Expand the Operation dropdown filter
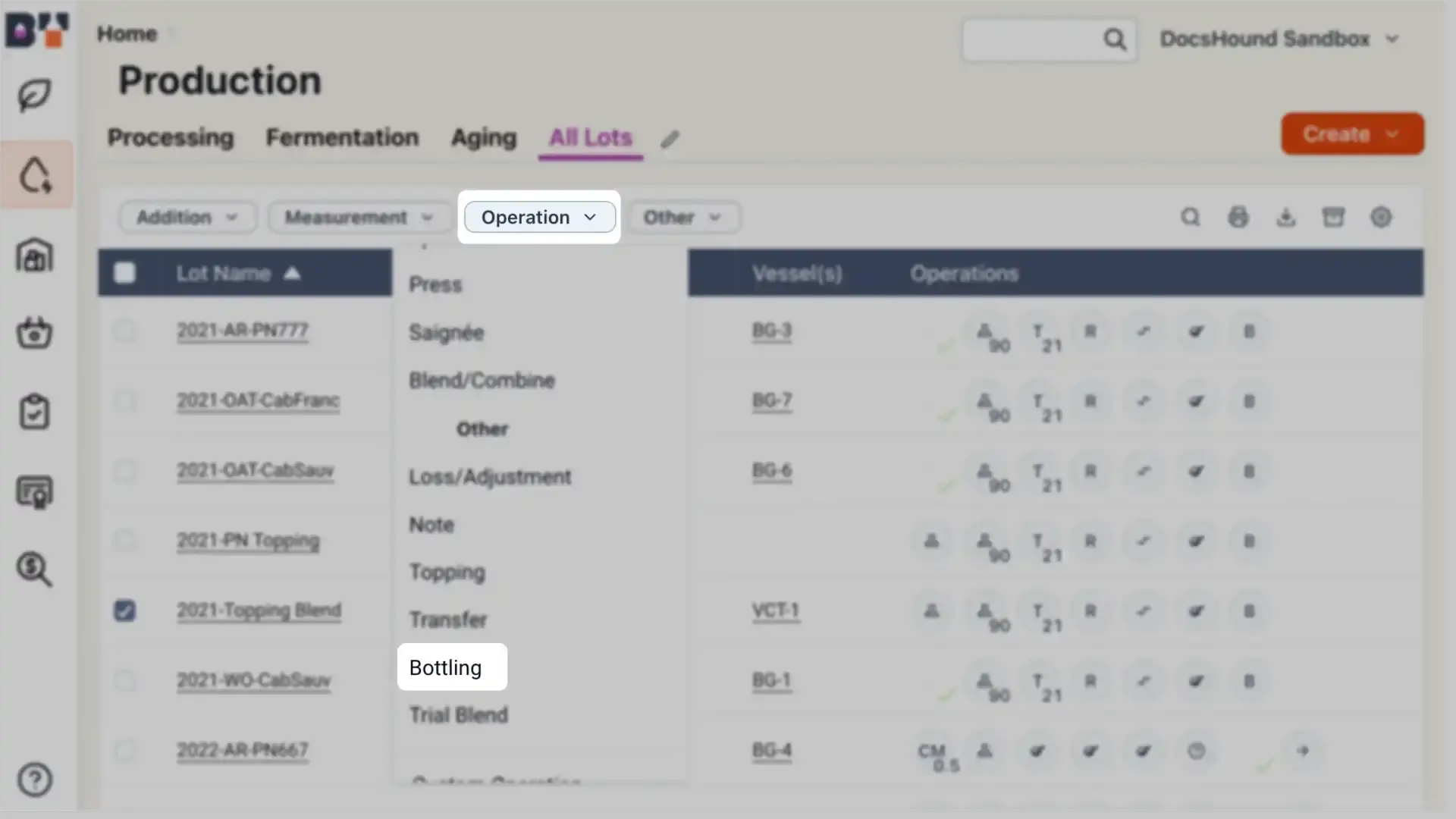Screen dimensions: 1456x819 click(x=538, y=217)
